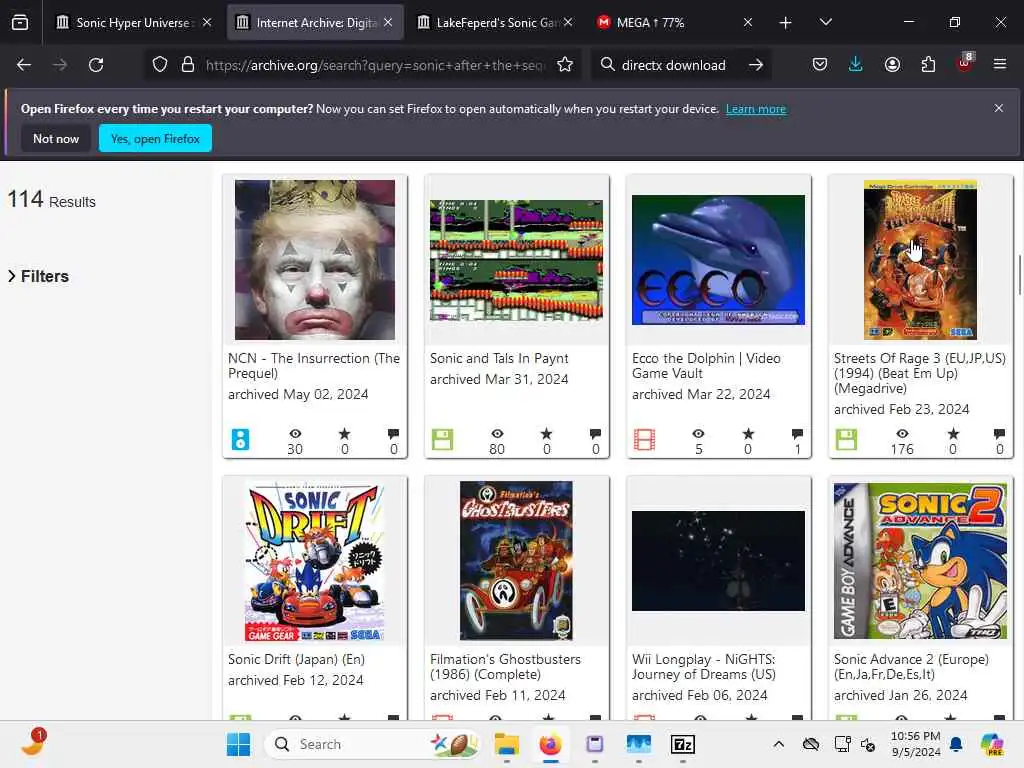
Task: Bookmark this page with the star
Action: (x=565, y=65)
